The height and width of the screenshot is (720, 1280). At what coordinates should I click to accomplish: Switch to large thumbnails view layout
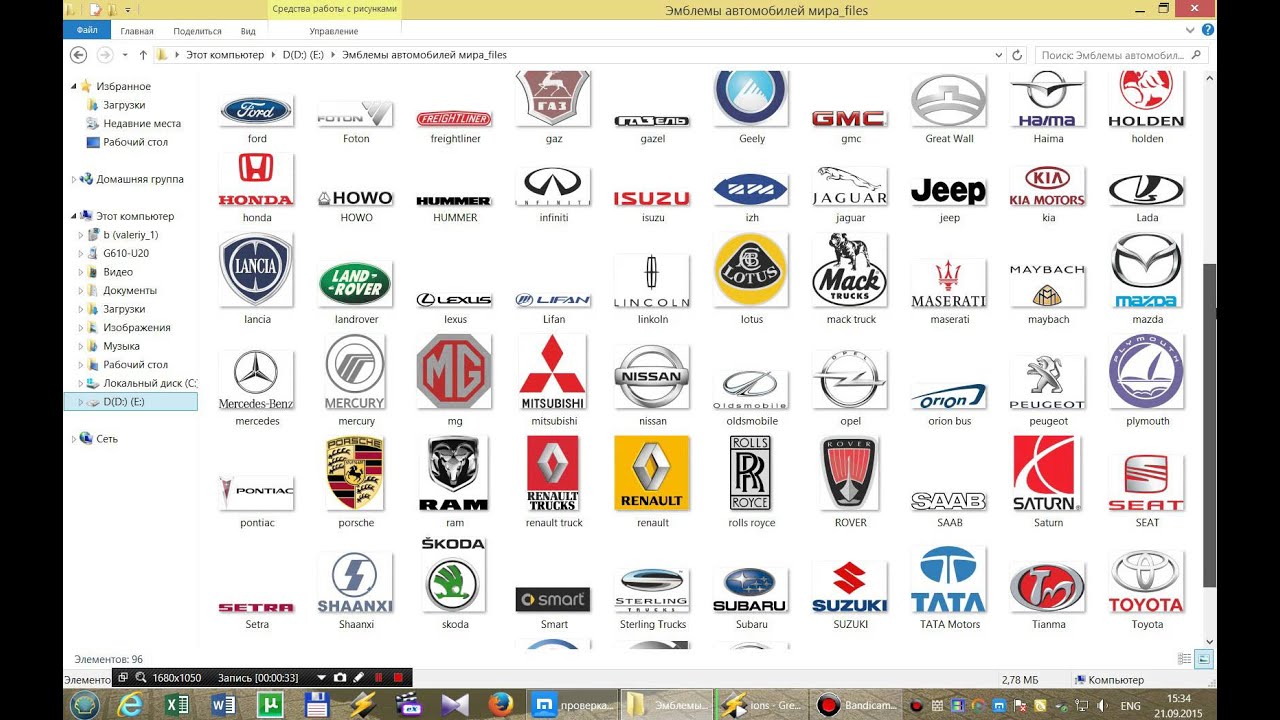[x=1204, y=659]
